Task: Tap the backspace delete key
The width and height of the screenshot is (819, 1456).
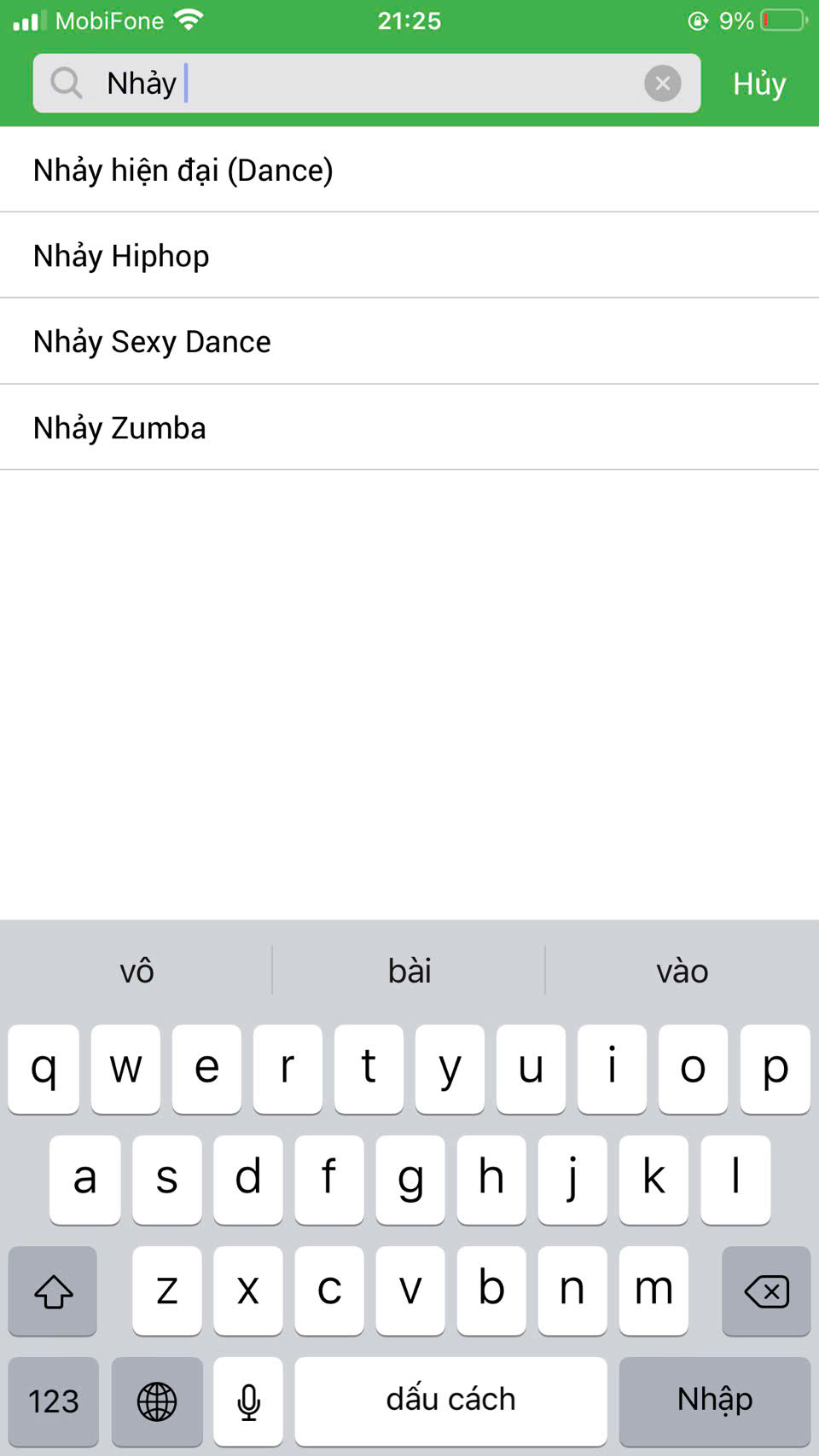Action: pos(766,1291)
